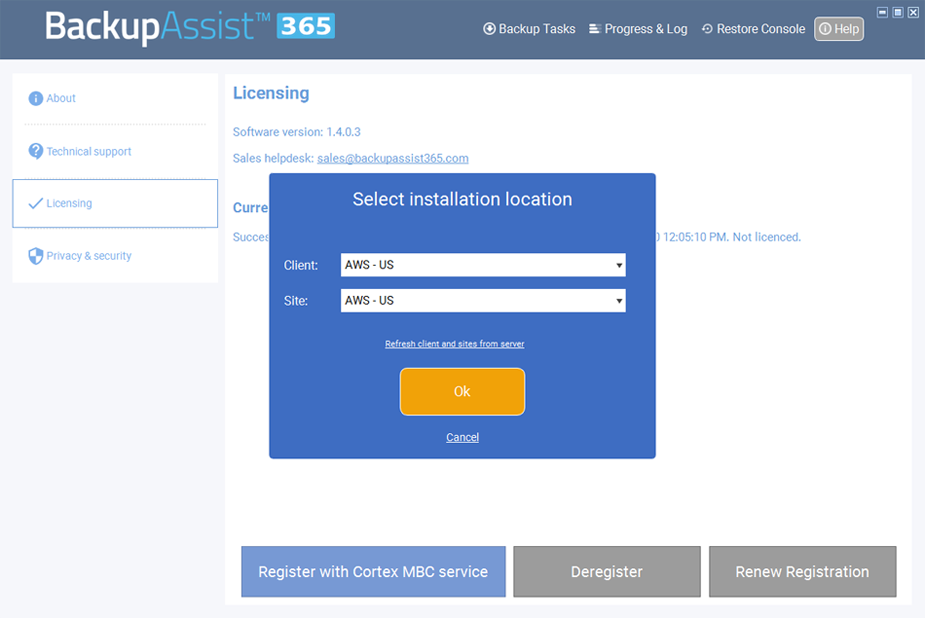This screenshot has width=925, height=618.
Task: Click the Renew Registration button
Action: click(802, 572)
